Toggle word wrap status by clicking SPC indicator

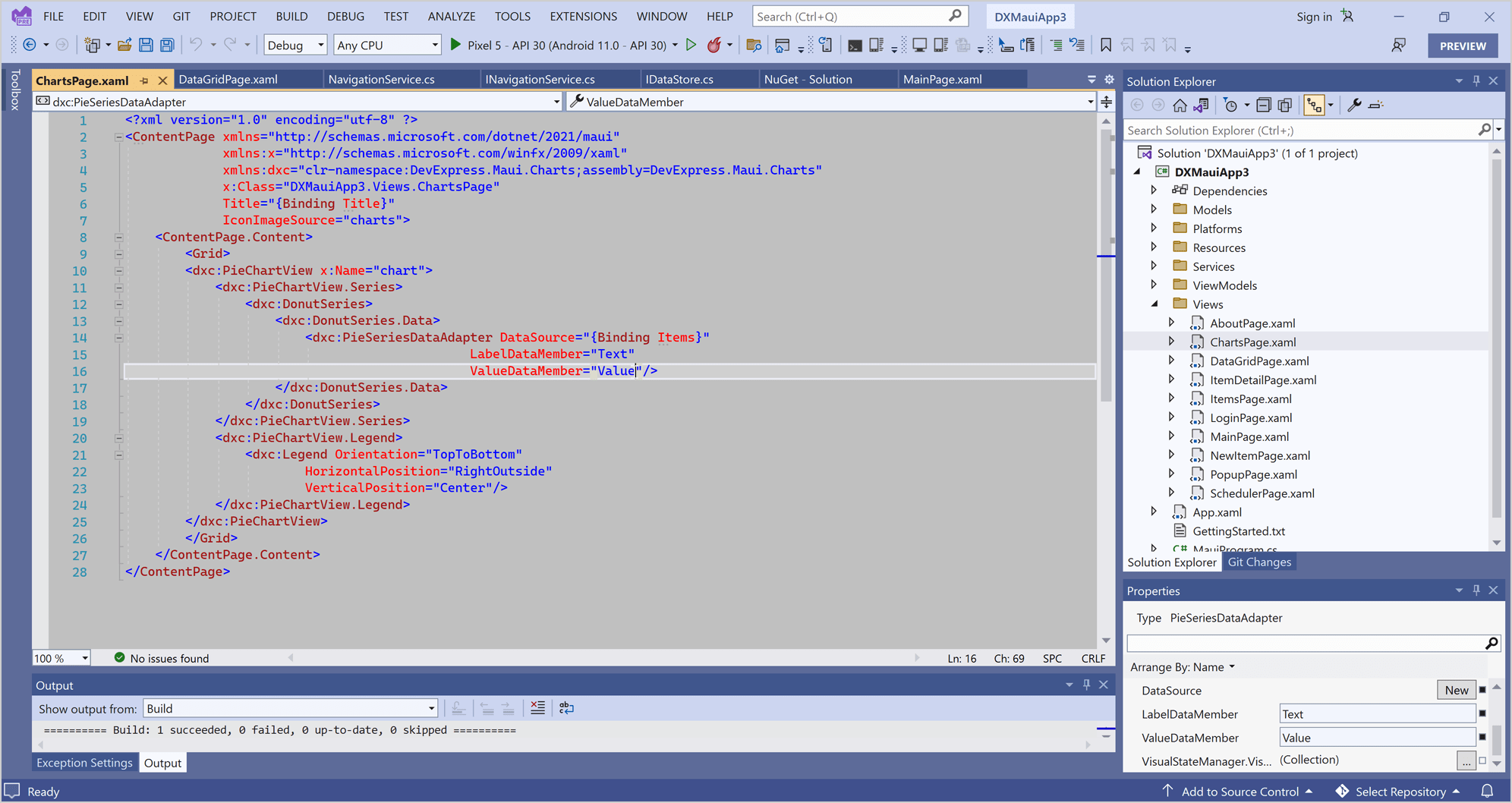coord(1051,658)
